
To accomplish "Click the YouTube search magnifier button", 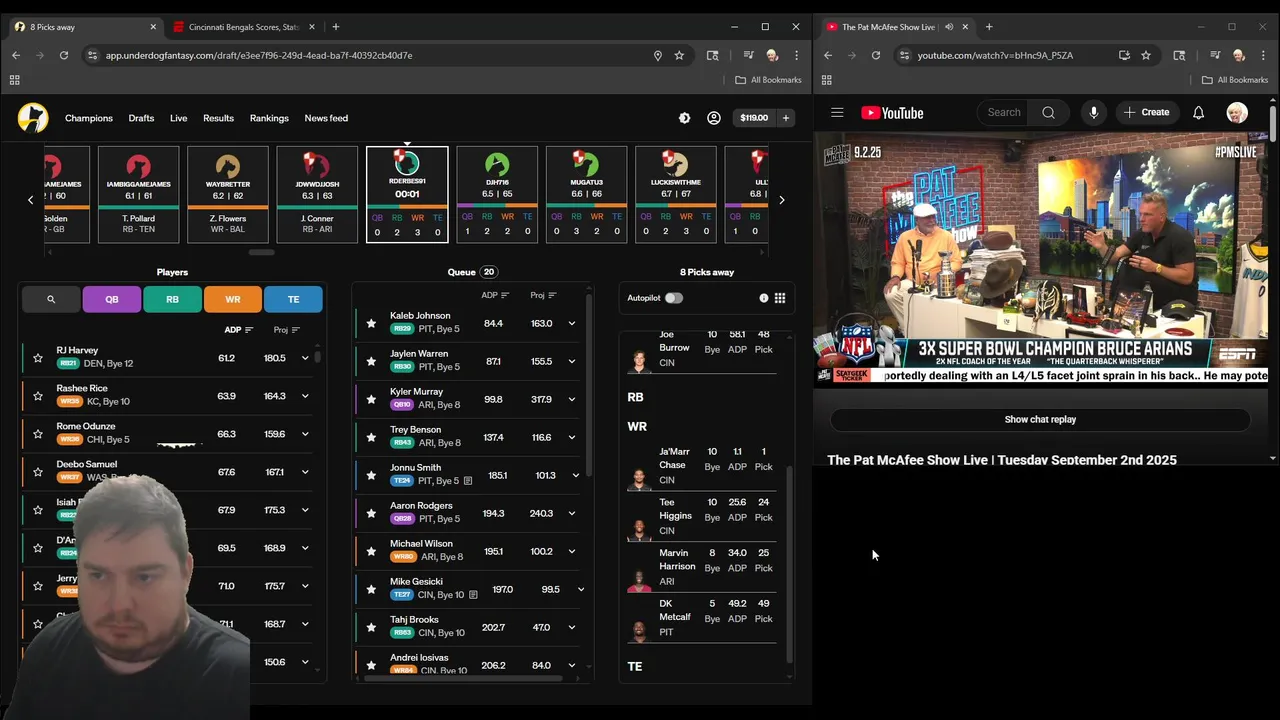I will click(x=1048, y=113).
